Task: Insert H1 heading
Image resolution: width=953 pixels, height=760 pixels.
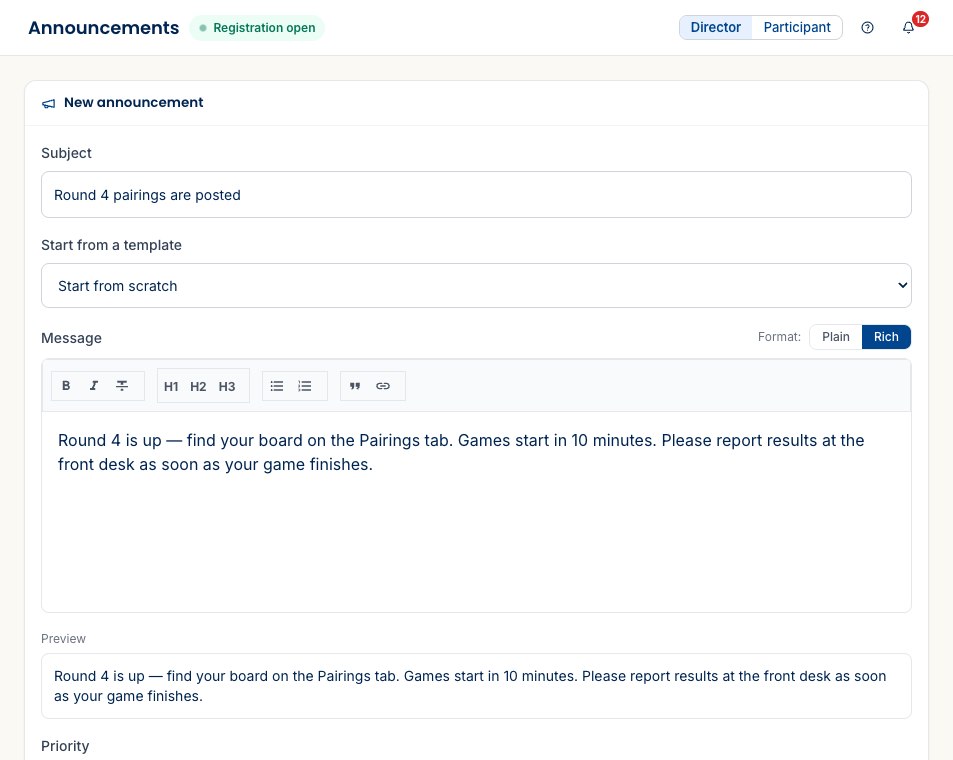Action: pos(171,386)
